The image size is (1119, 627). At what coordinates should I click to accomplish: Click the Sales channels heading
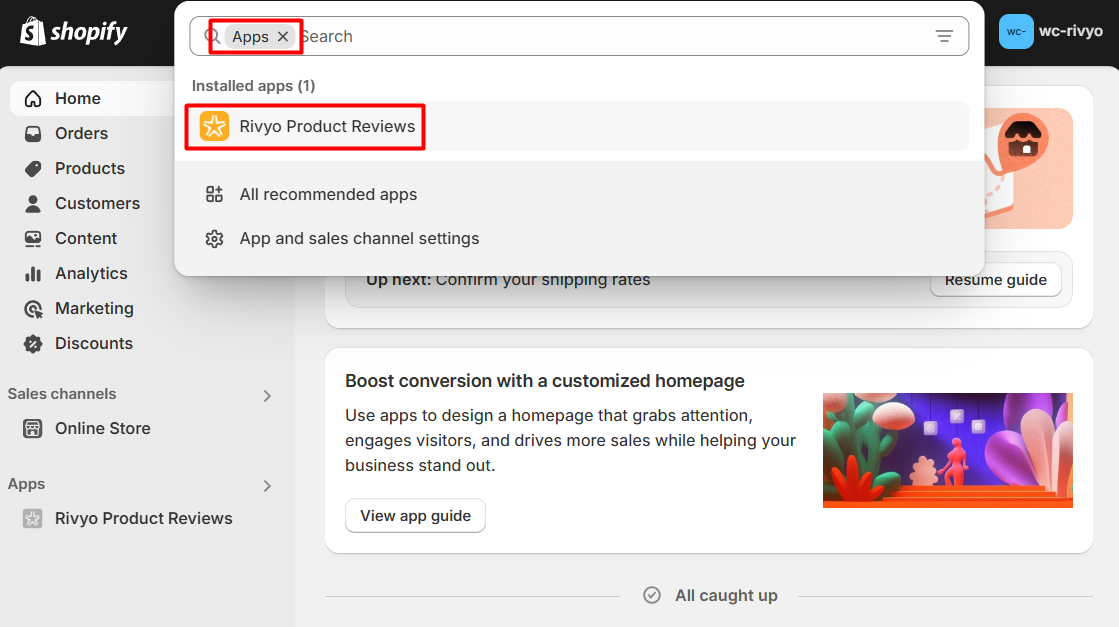[x=62, y=394]
